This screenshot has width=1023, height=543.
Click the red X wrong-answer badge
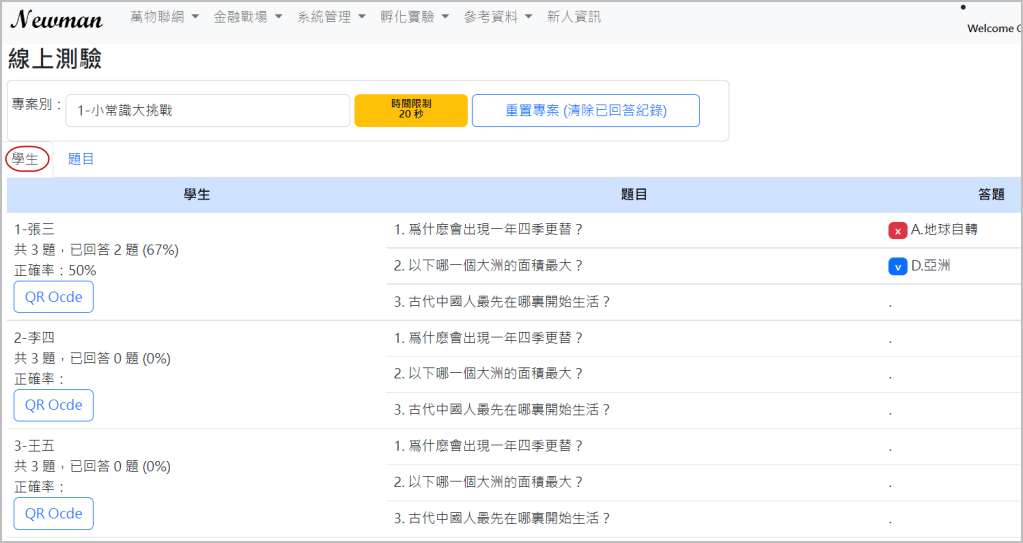pyautogui.click(x=897, y=230)
